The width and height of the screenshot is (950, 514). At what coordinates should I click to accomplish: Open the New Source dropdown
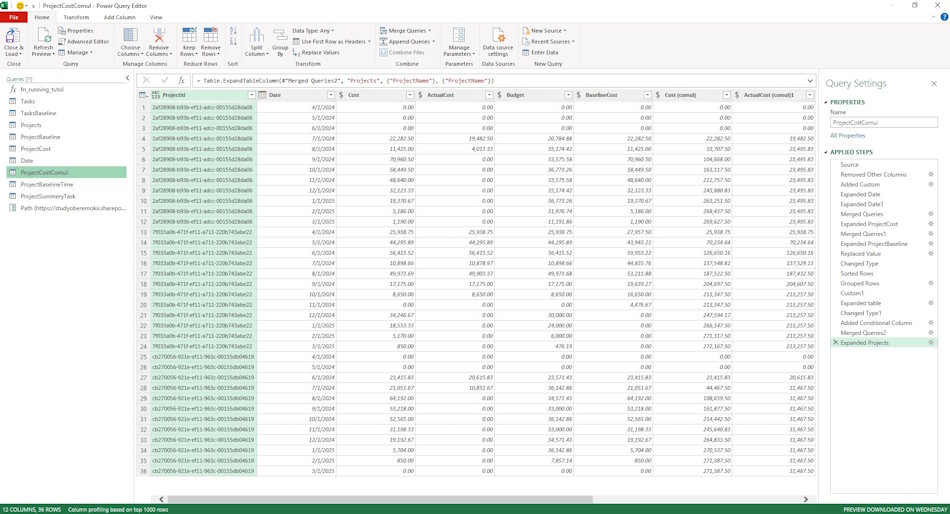tap(544, 31)
